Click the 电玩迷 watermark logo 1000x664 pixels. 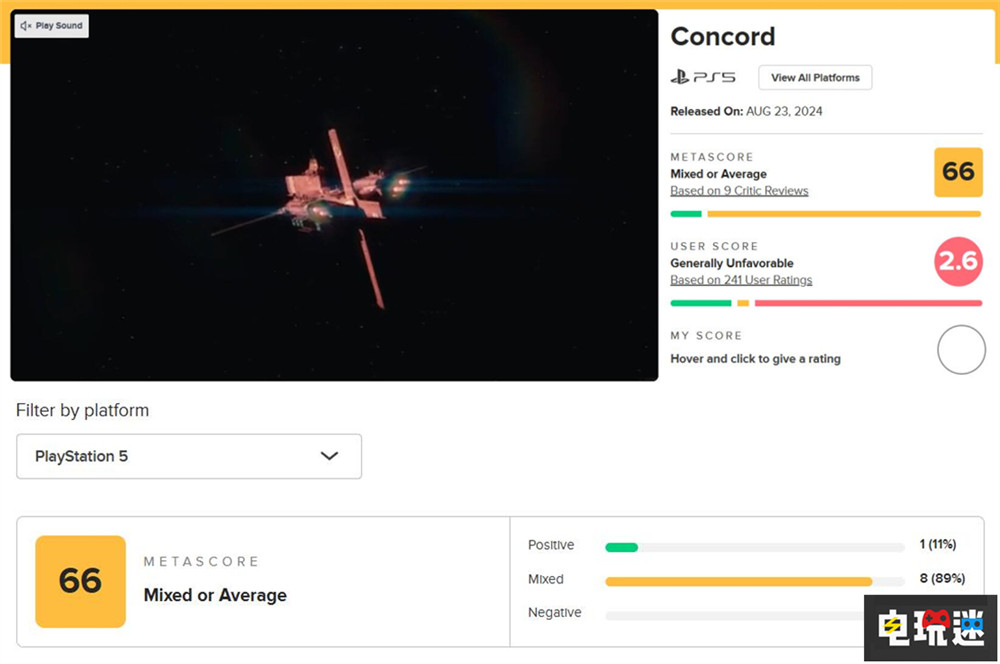pyautogui.click(x=929, y=628)
